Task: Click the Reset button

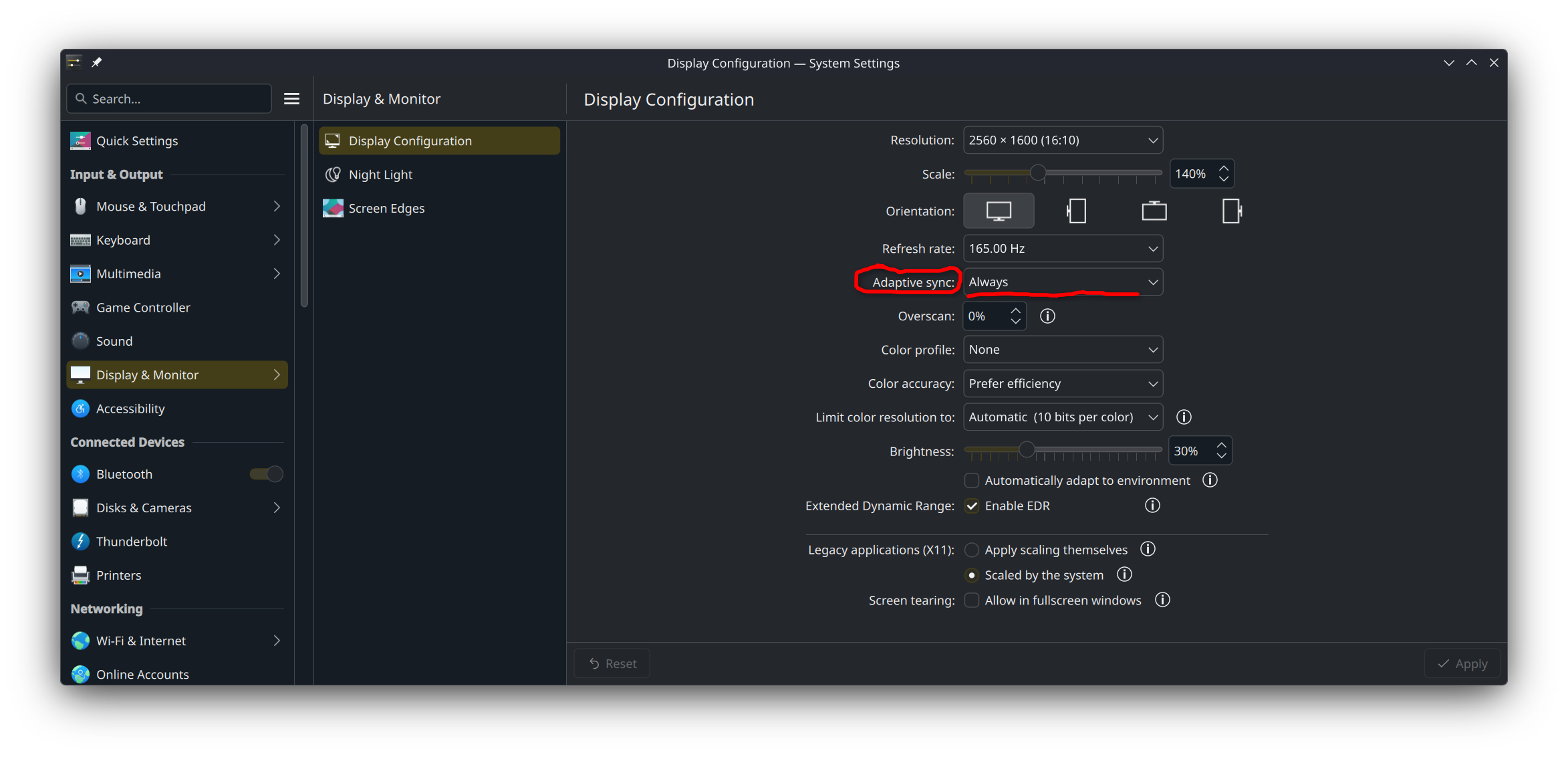Action: (612, 663)
